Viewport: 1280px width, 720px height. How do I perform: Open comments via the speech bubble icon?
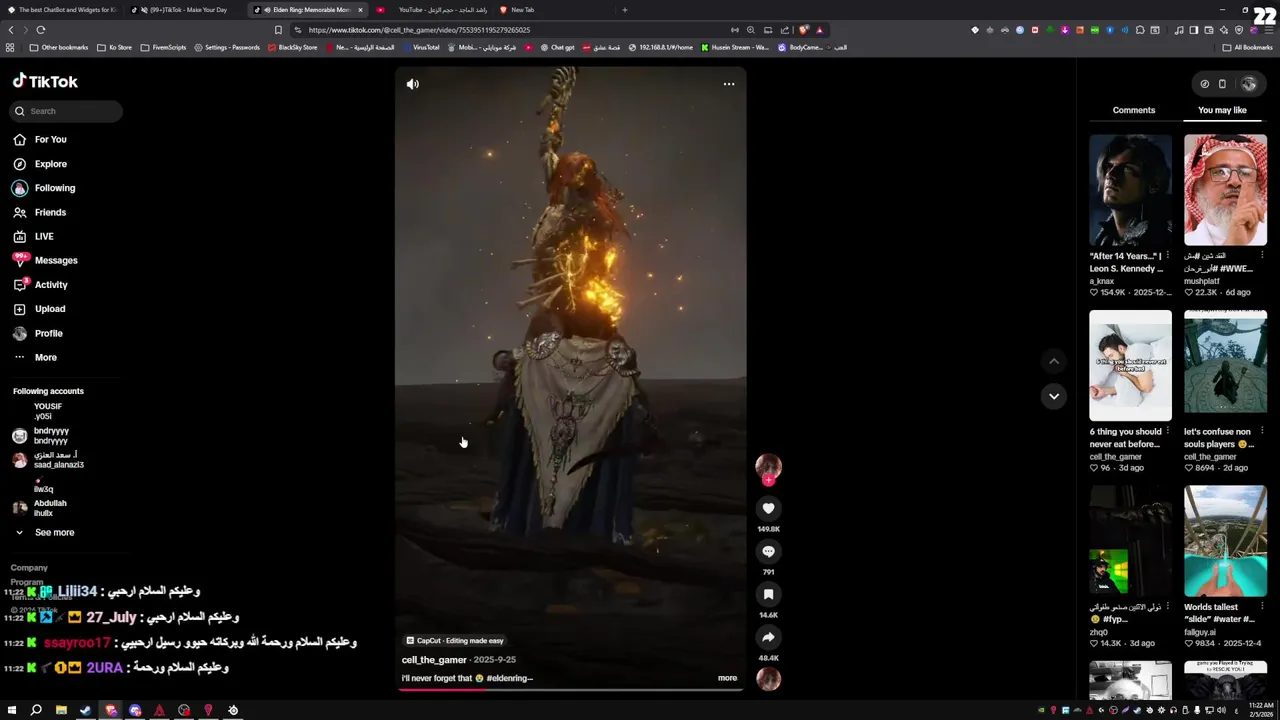768,551
